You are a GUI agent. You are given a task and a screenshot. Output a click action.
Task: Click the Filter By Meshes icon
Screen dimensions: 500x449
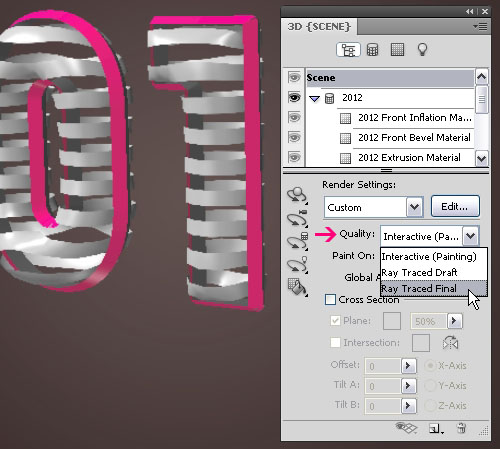point(372,50)
